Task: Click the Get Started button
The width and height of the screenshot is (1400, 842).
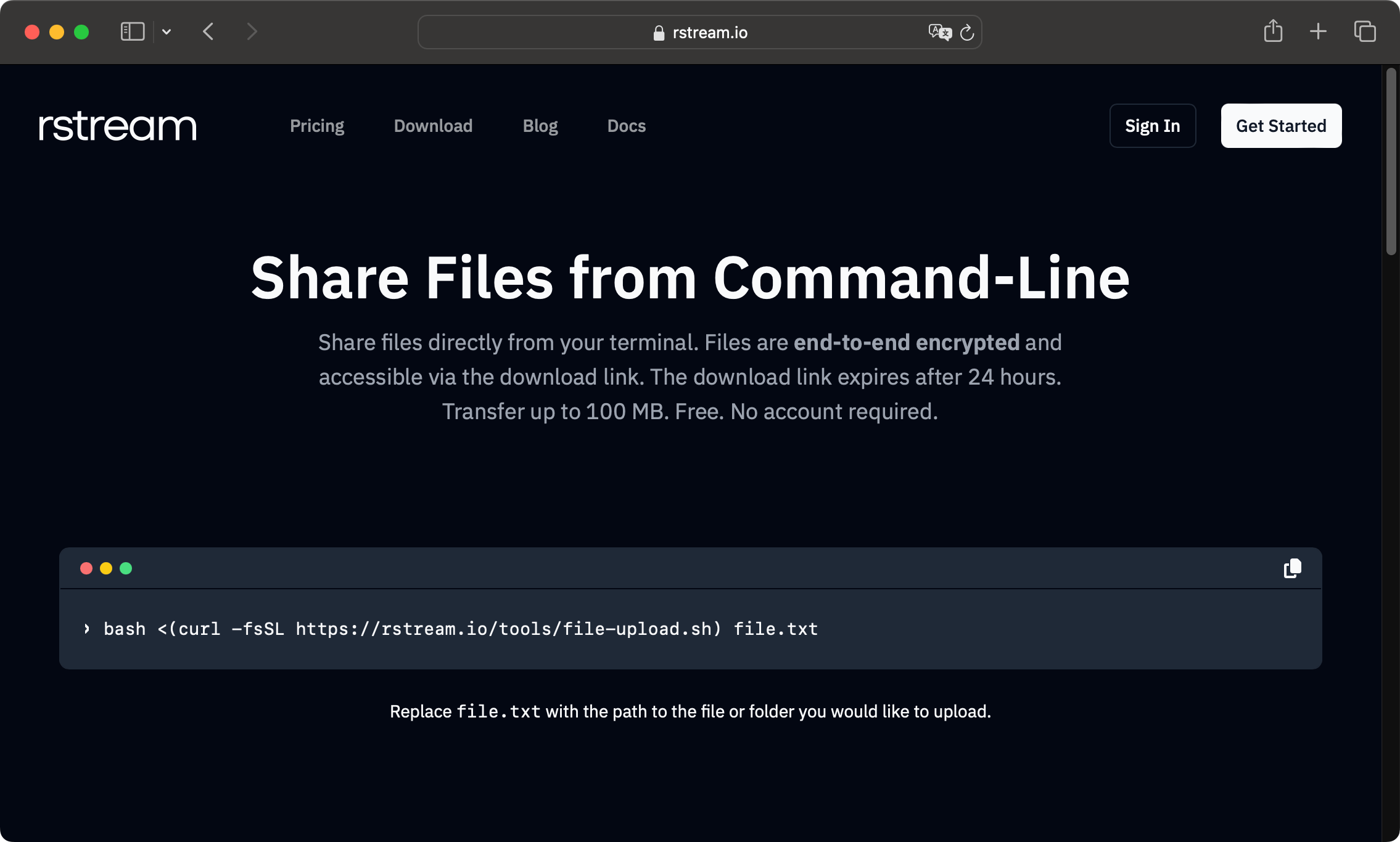Action: point(1281,125)
